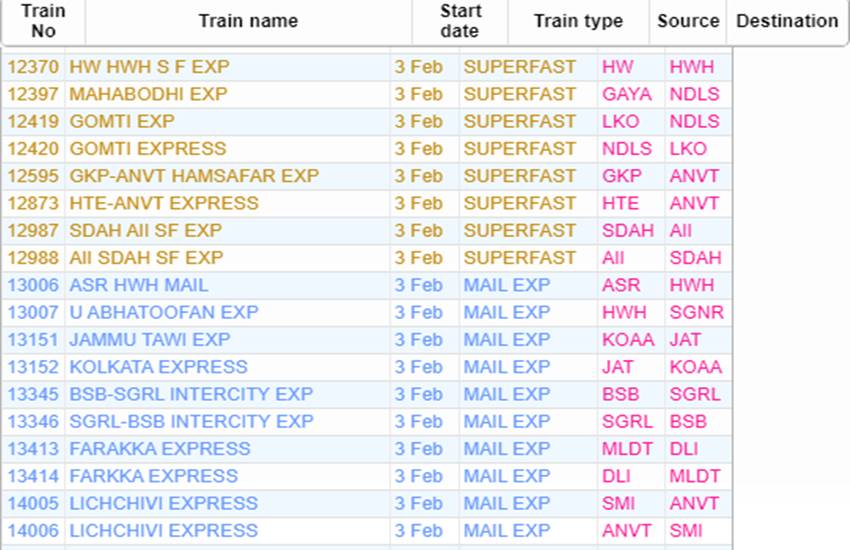
Task: Click BSB-SGRL INTERCITY EXP train name
Action: click(191, 394)
